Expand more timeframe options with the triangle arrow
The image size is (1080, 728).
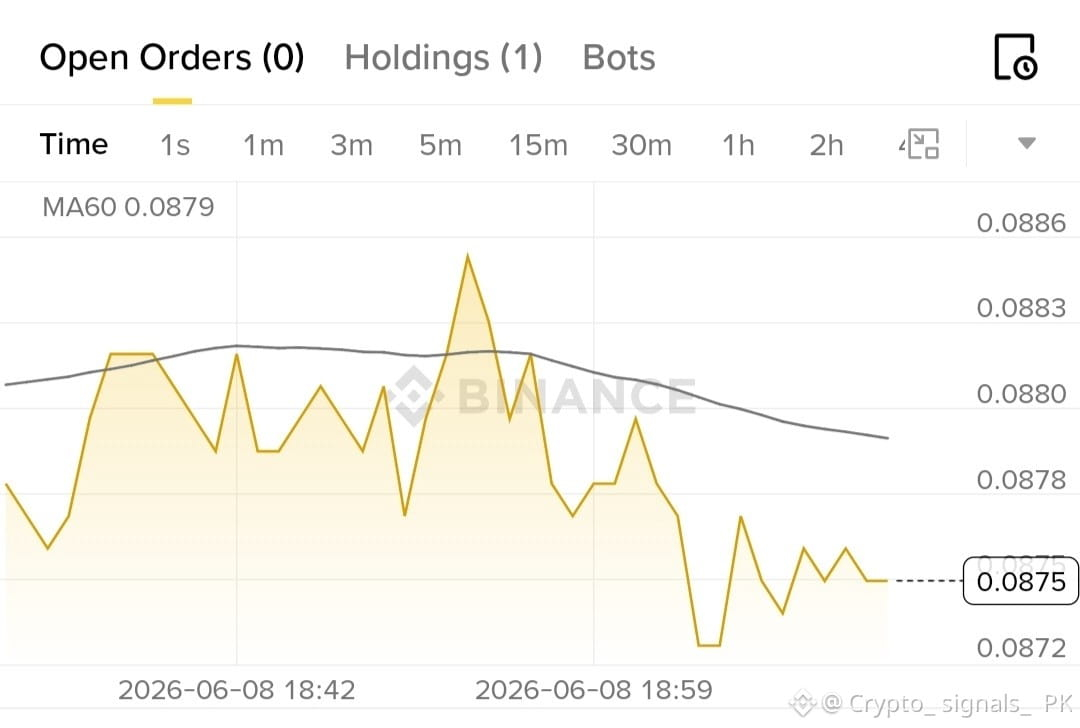1026,143
